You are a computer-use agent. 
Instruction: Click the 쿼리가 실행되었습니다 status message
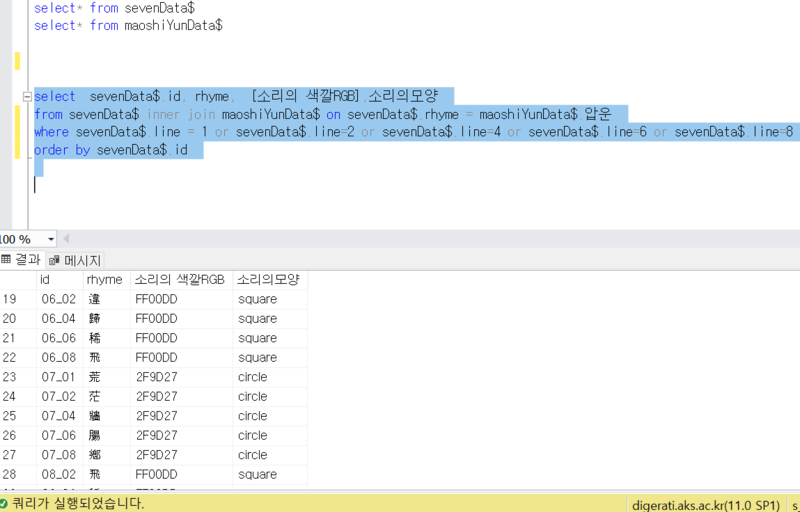point(78,504)
